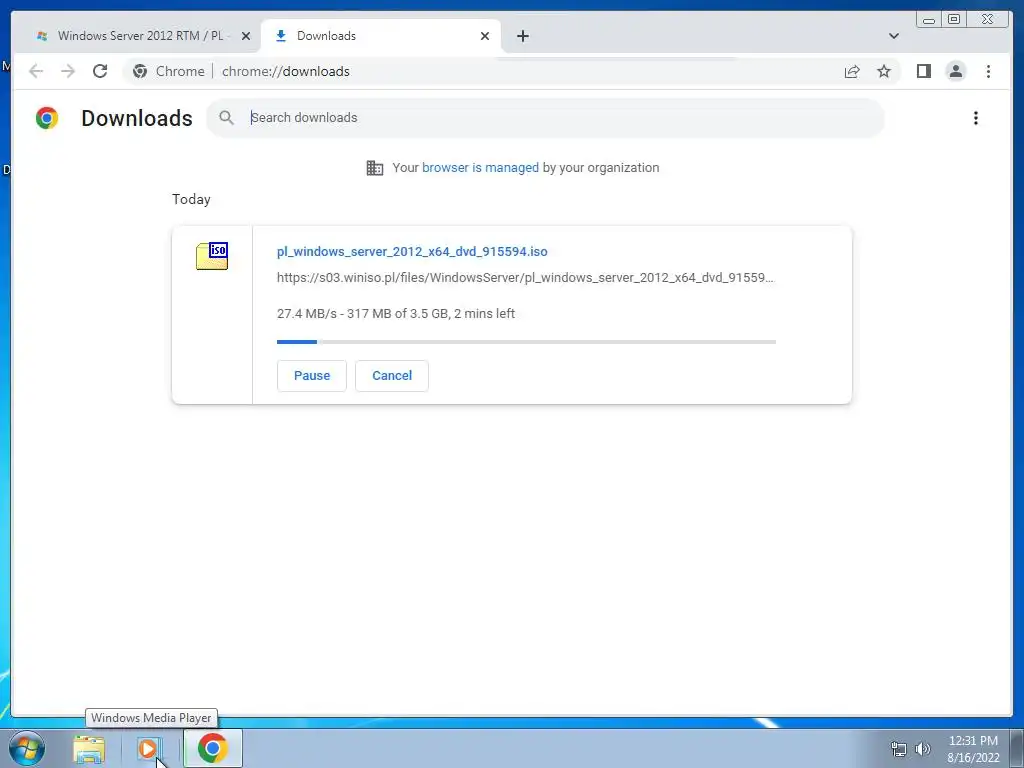Screen dimensions: 1024x768
Task: Share this page via the share icon
Action: click(x=852, y=71)
